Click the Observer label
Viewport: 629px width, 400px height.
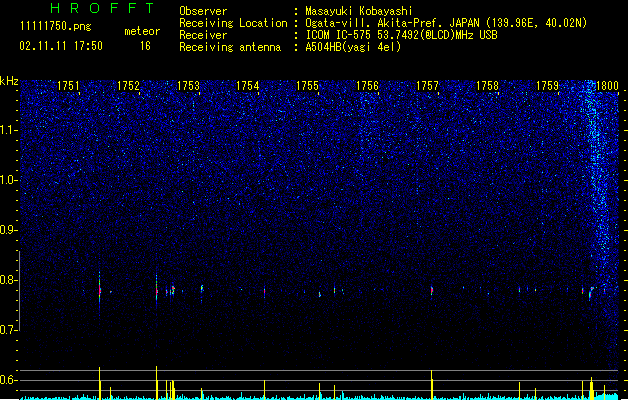pos(203,11)
